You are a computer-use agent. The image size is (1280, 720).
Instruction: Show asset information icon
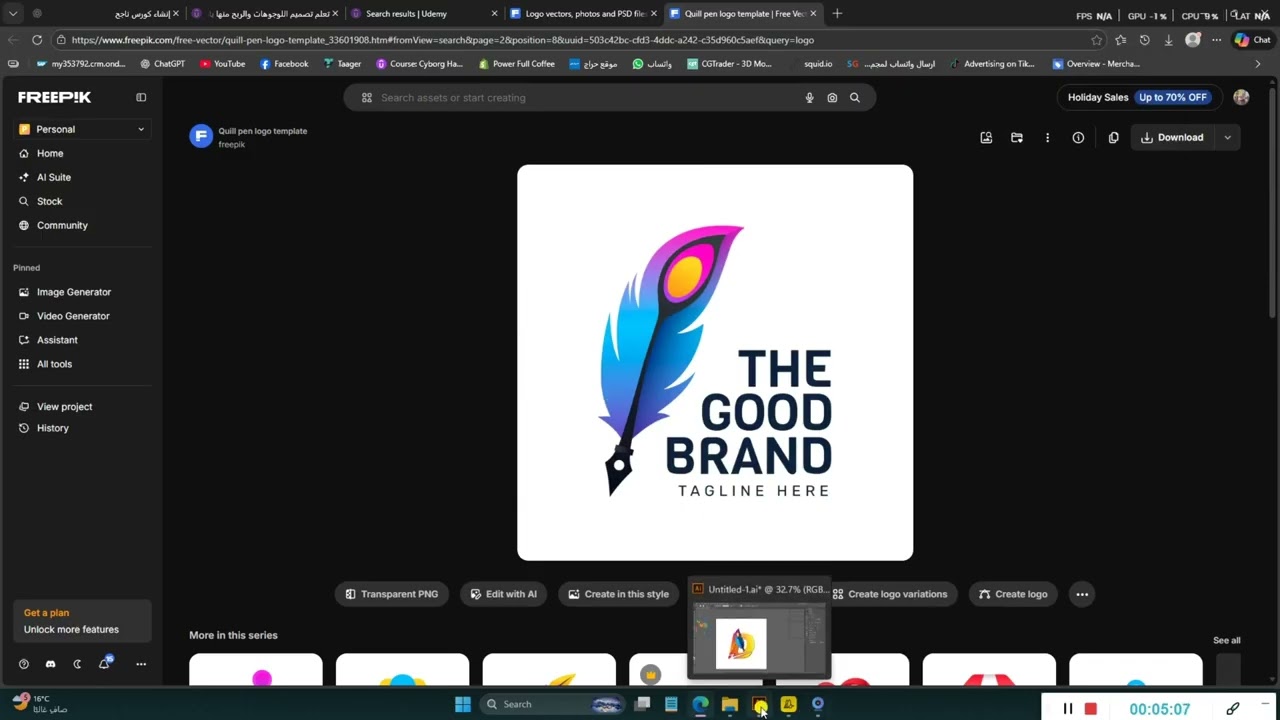pos(1078,138)
